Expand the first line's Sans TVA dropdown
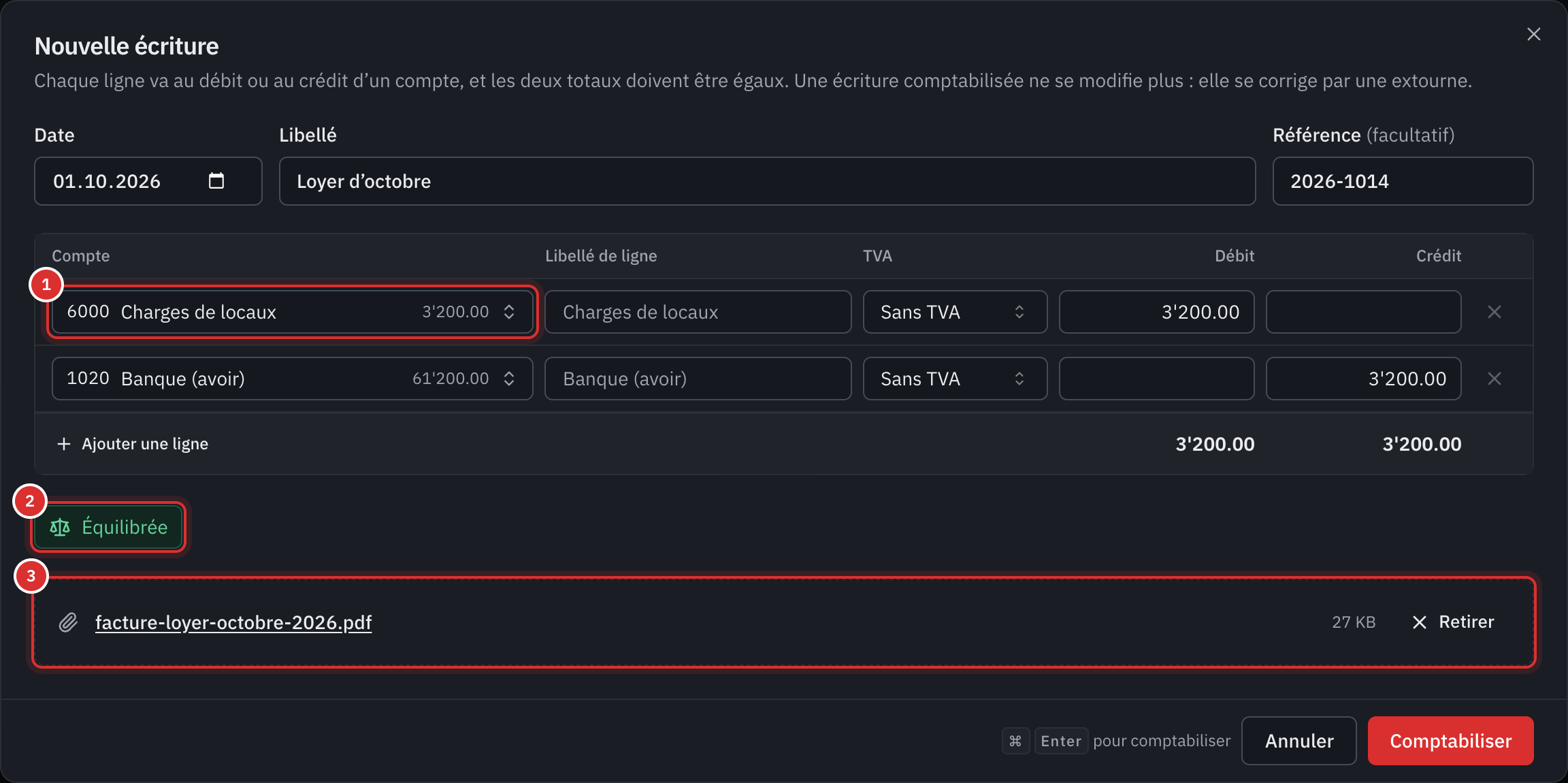Image resolution: width=1568 pixels, height=783 pixels. coord(955,312)
